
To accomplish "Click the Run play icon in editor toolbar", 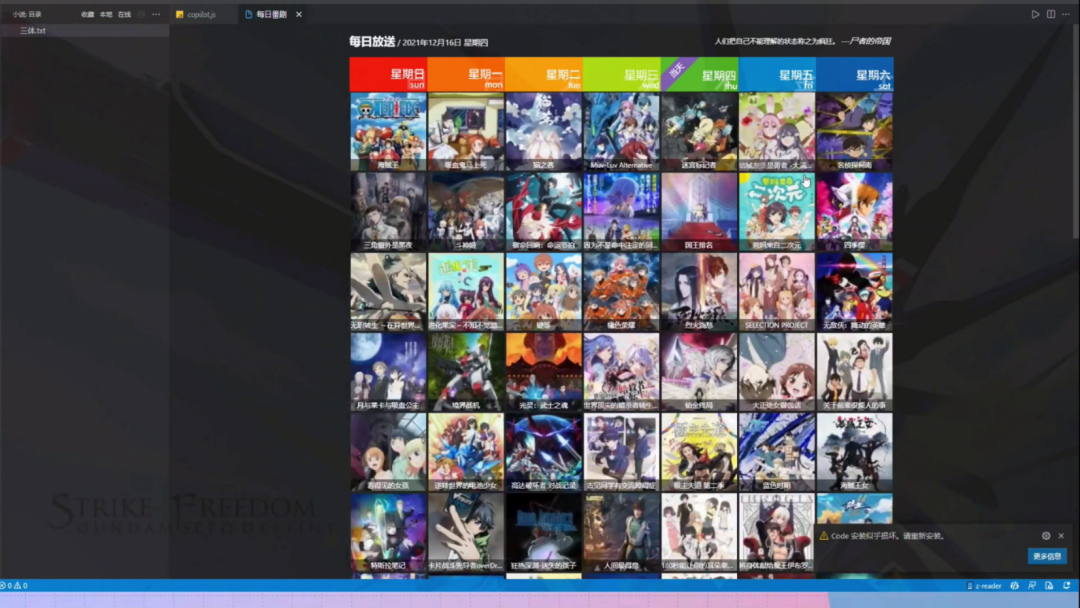I will coord(1035,14).
